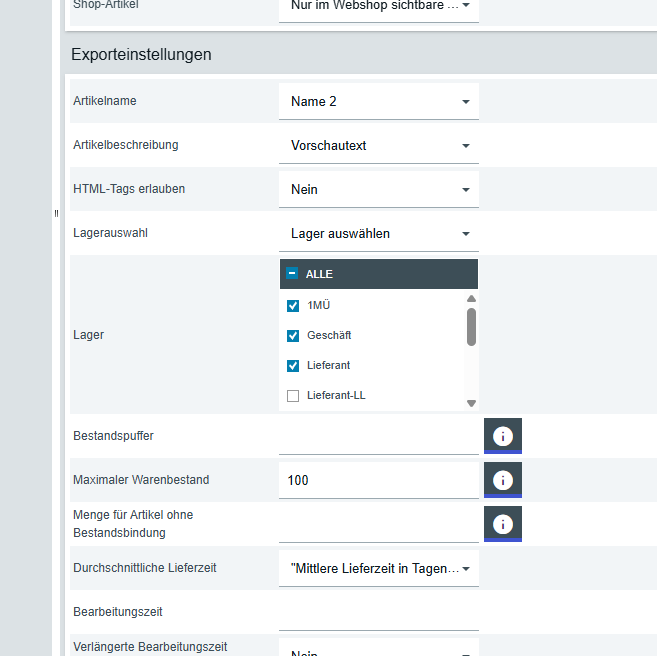Expand Durchschnittliche Lieferzeit dropdown
The height and width of the screenshot is (656, 657).
378,568
